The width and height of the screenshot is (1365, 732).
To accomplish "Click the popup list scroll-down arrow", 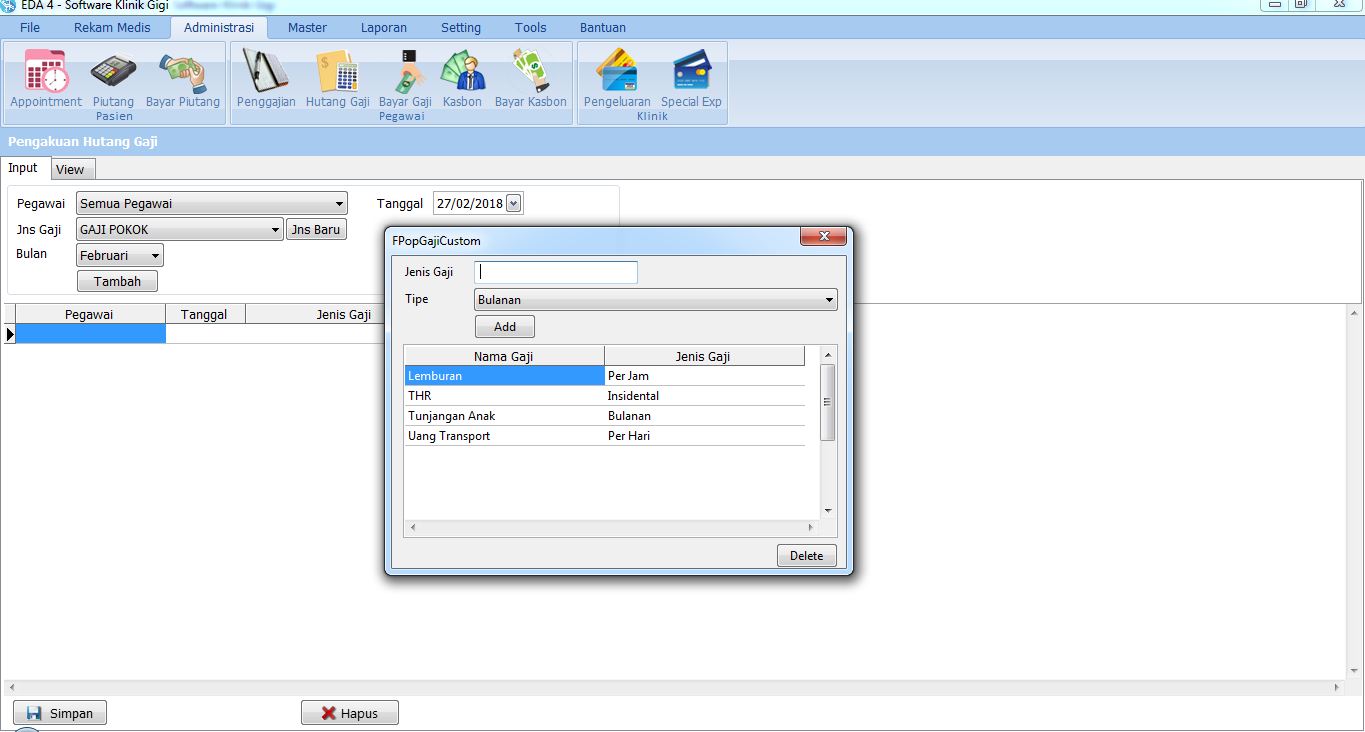I will [x=827, y=511].
